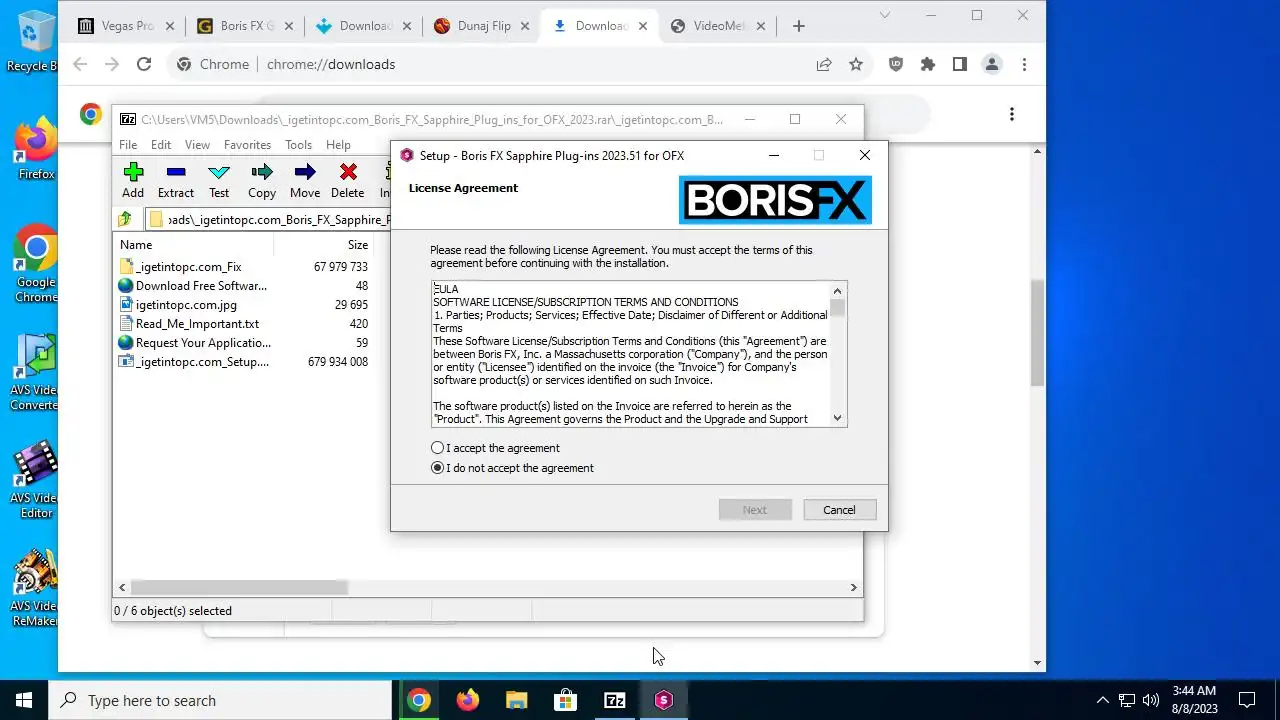Switch to the Boris FX tab
Screen dimensions: 1280x720
click(244, 26)
